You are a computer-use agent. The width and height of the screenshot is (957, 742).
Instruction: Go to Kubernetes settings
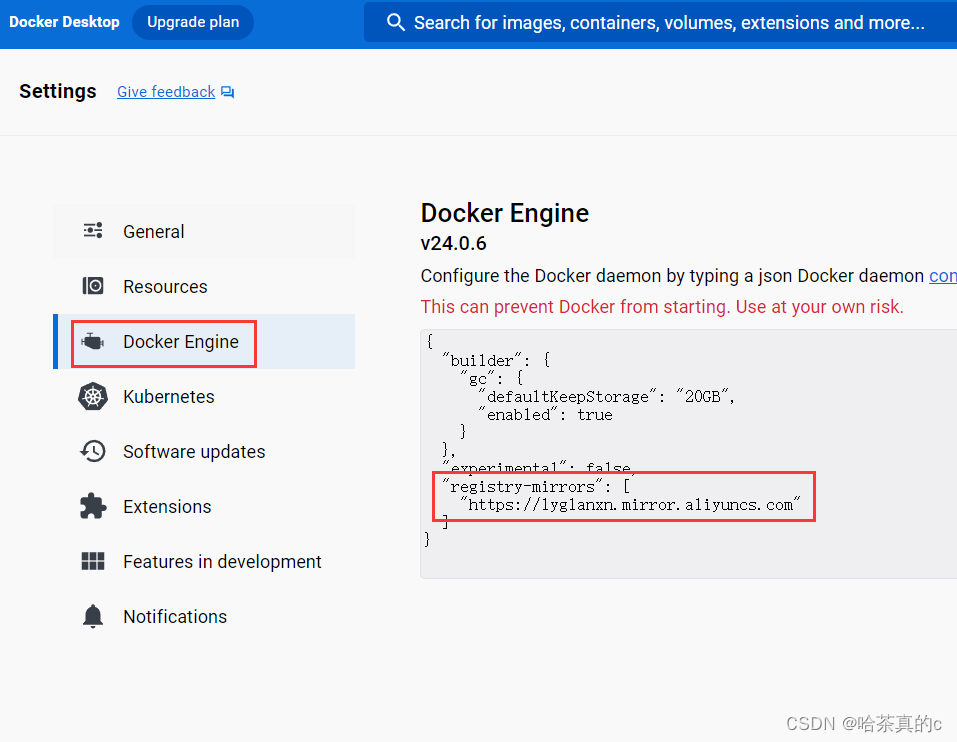(x=204, y=396)
